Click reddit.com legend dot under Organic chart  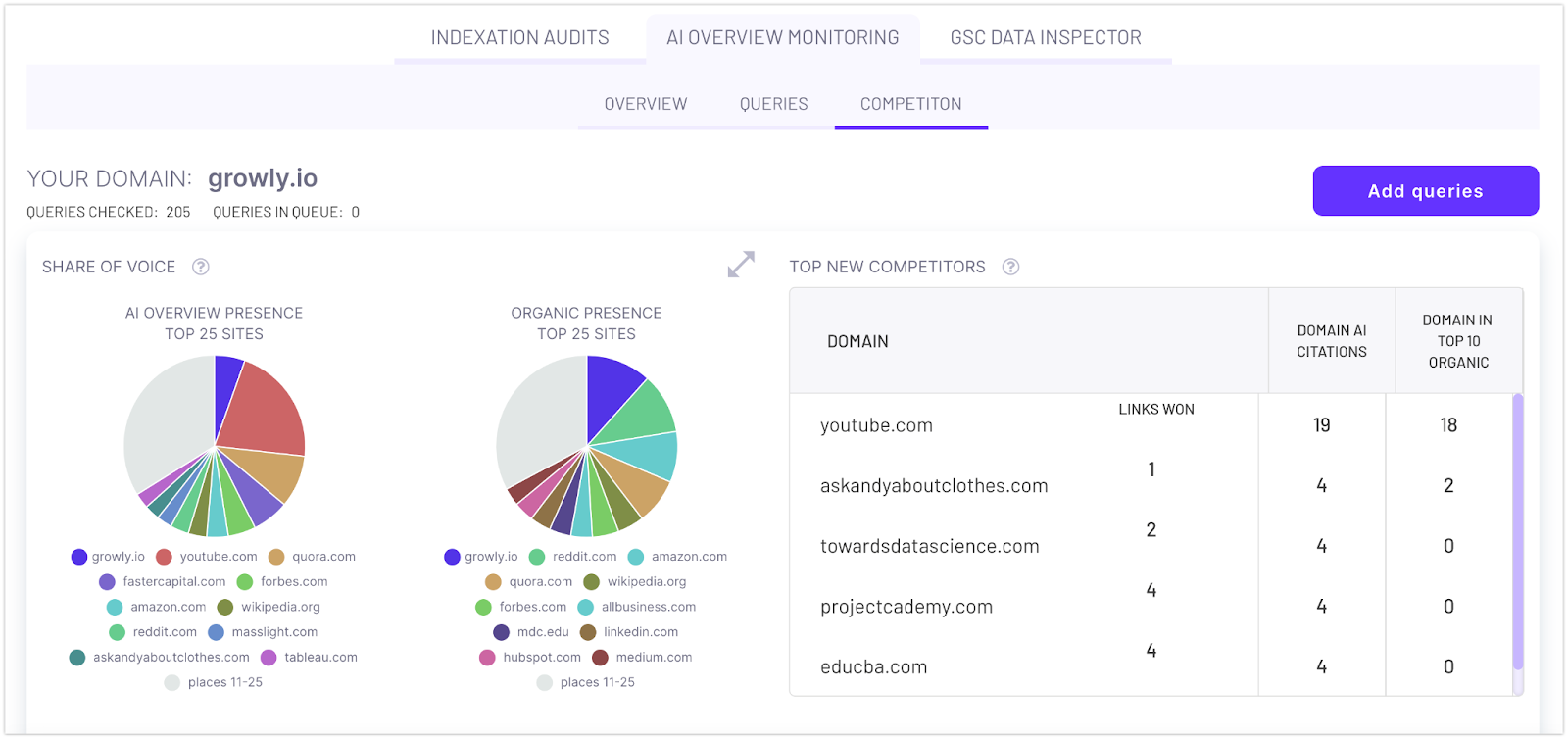pos(537,557)
